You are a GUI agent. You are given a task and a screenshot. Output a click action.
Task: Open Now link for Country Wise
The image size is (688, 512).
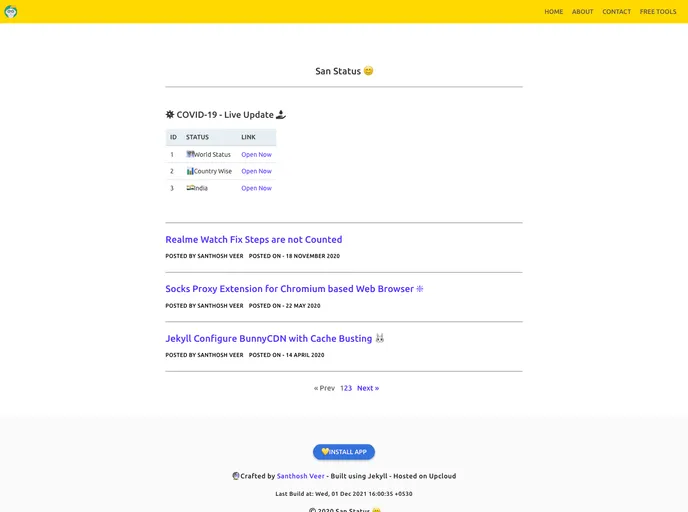tap(256, 171)
